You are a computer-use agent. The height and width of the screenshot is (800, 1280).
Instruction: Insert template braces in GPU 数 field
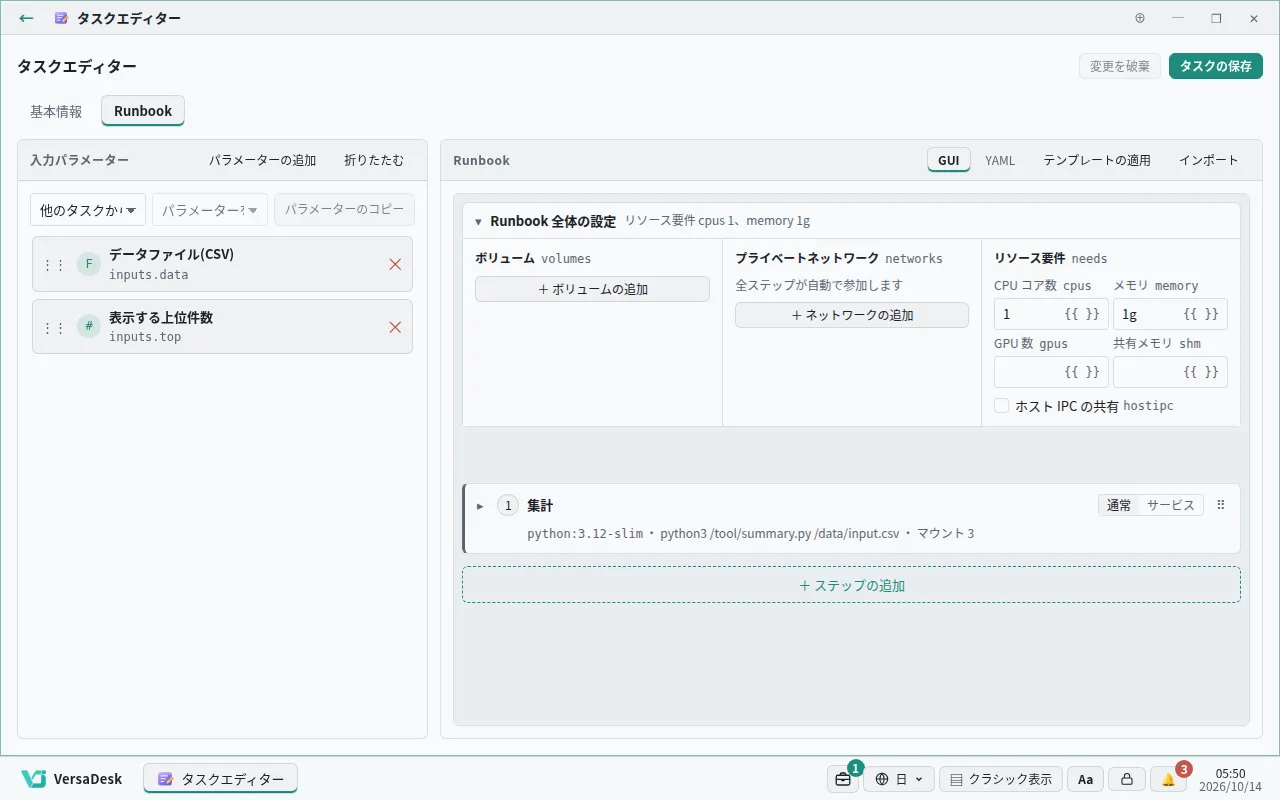1082,372
